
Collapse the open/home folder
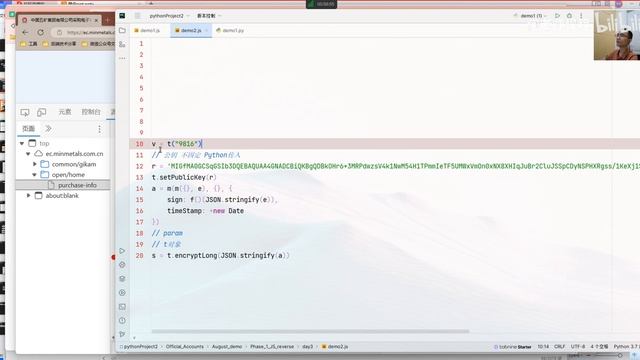point(35,175)
